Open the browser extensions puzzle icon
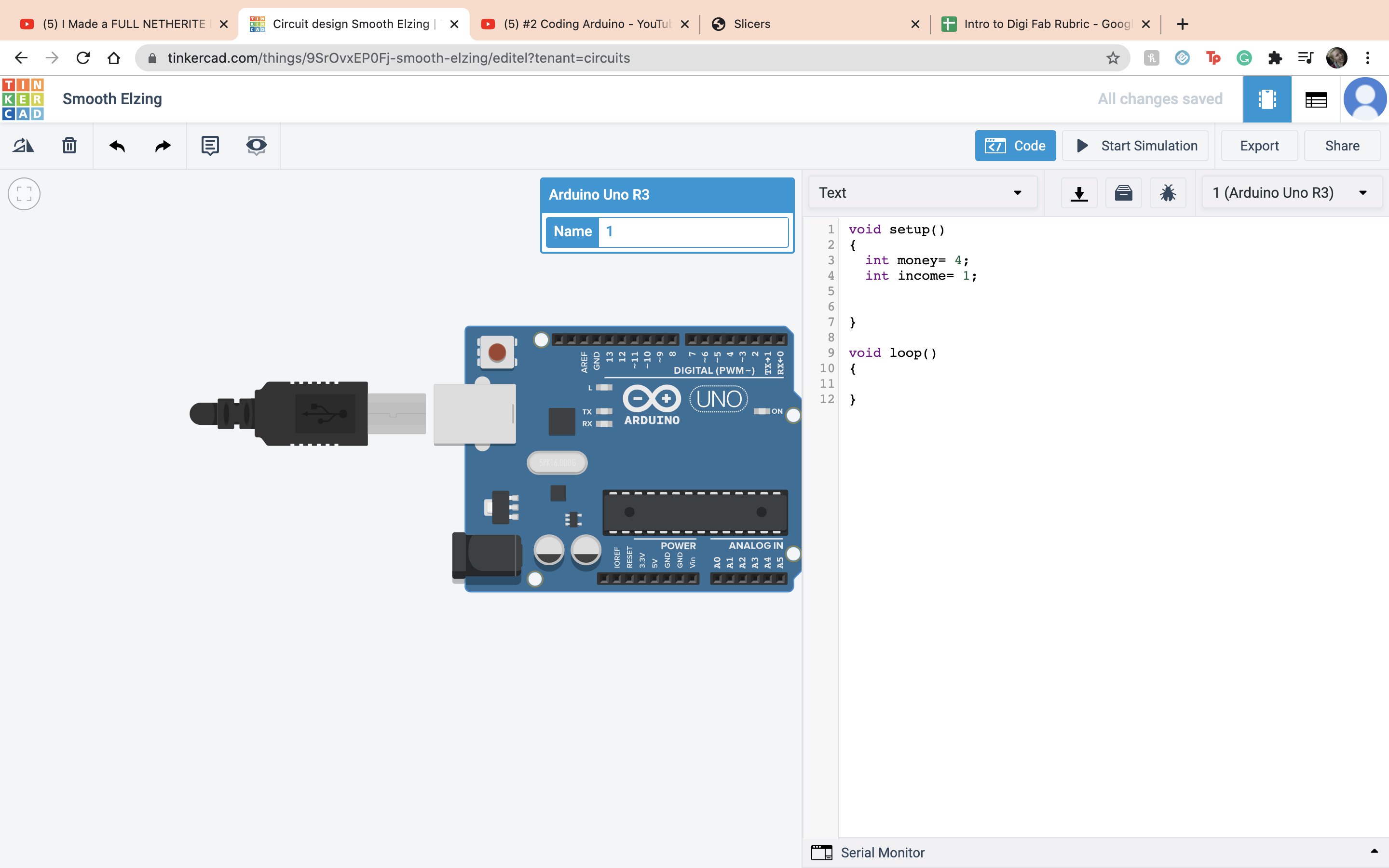This screenshot has width=1389, height=868. point(1275,58)
